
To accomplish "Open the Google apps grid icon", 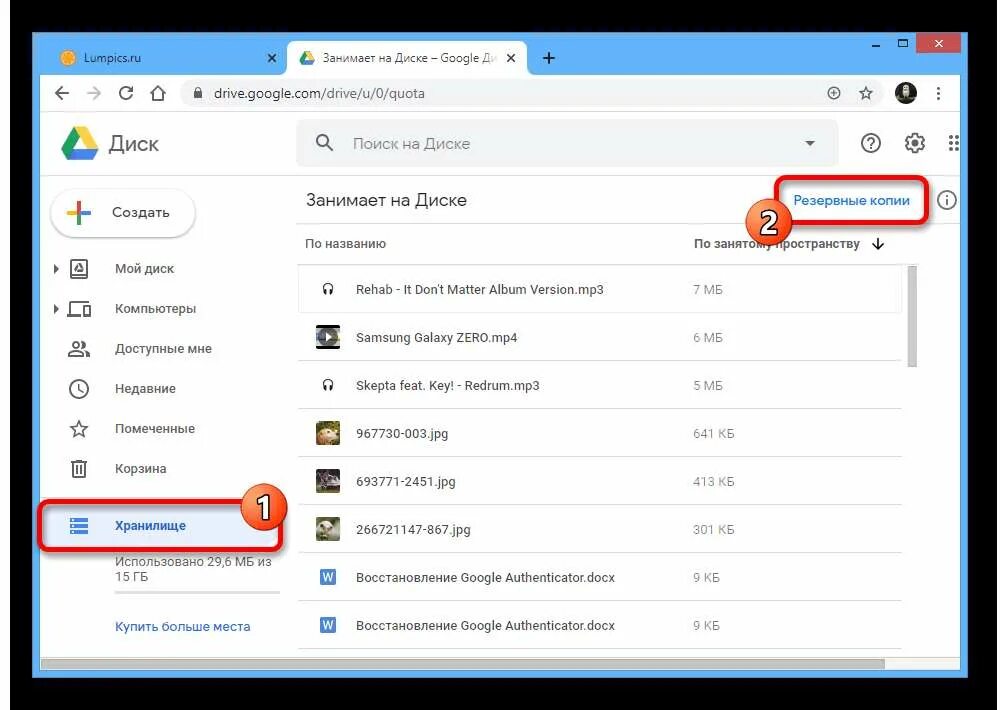I will pos(953,143).
